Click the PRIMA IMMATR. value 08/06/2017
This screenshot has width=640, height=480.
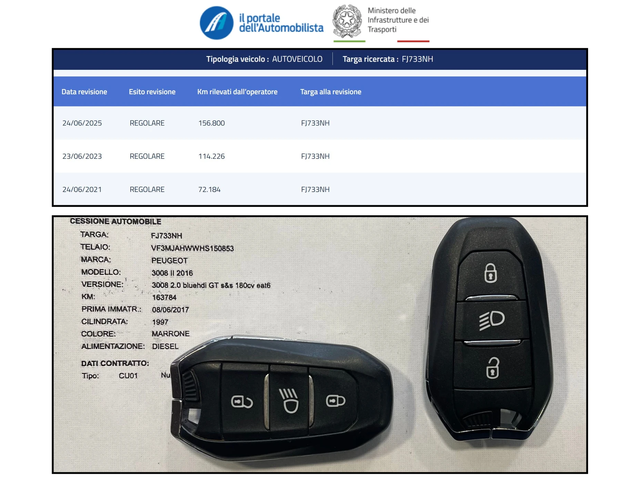point(170,310)
